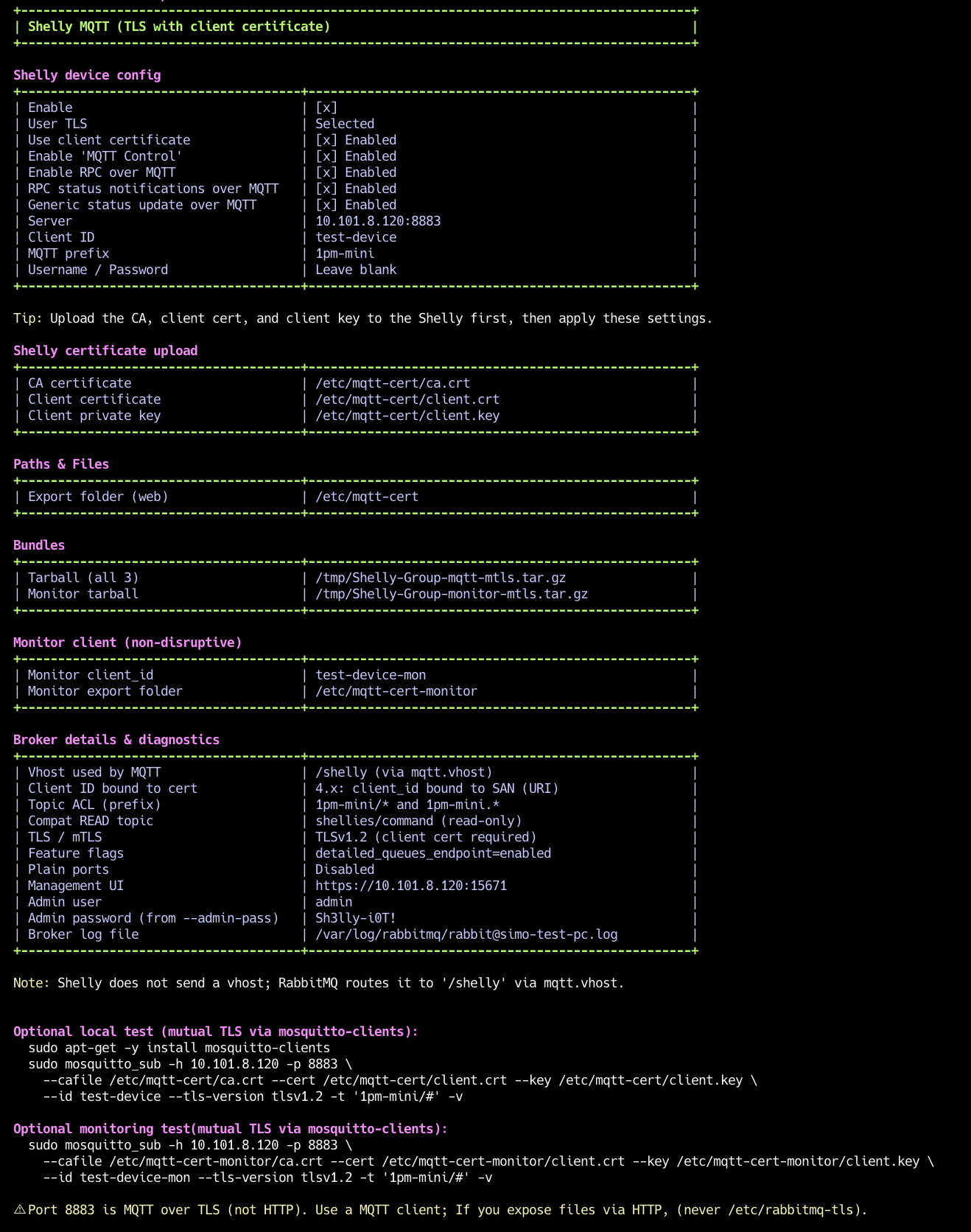Click the Server value 10.101.8.120:8883

[x=377, y=221]
